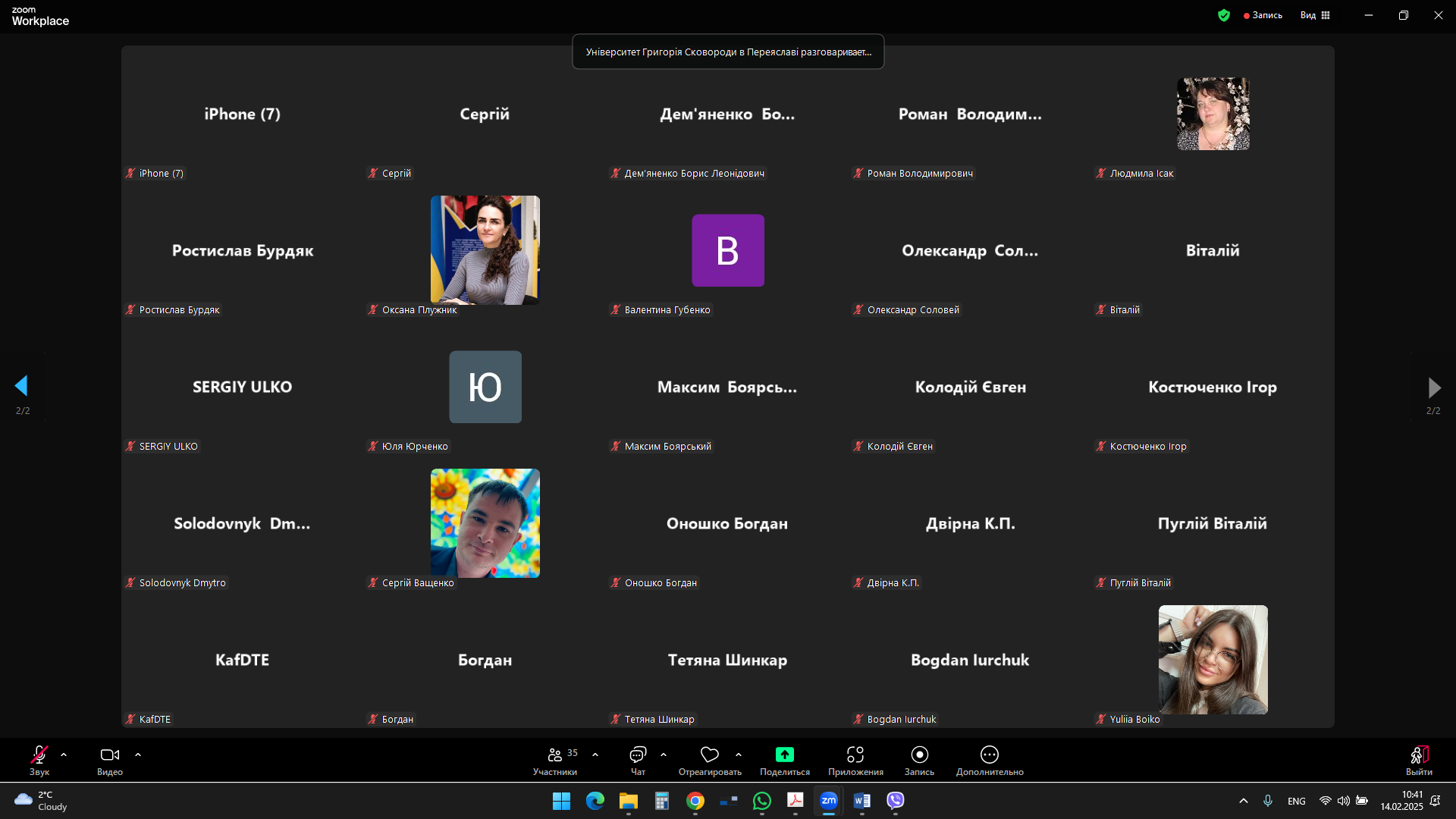The image size is (1456, 819).
Task: Open Viber from the Windows taskbar
Action: 896,801
